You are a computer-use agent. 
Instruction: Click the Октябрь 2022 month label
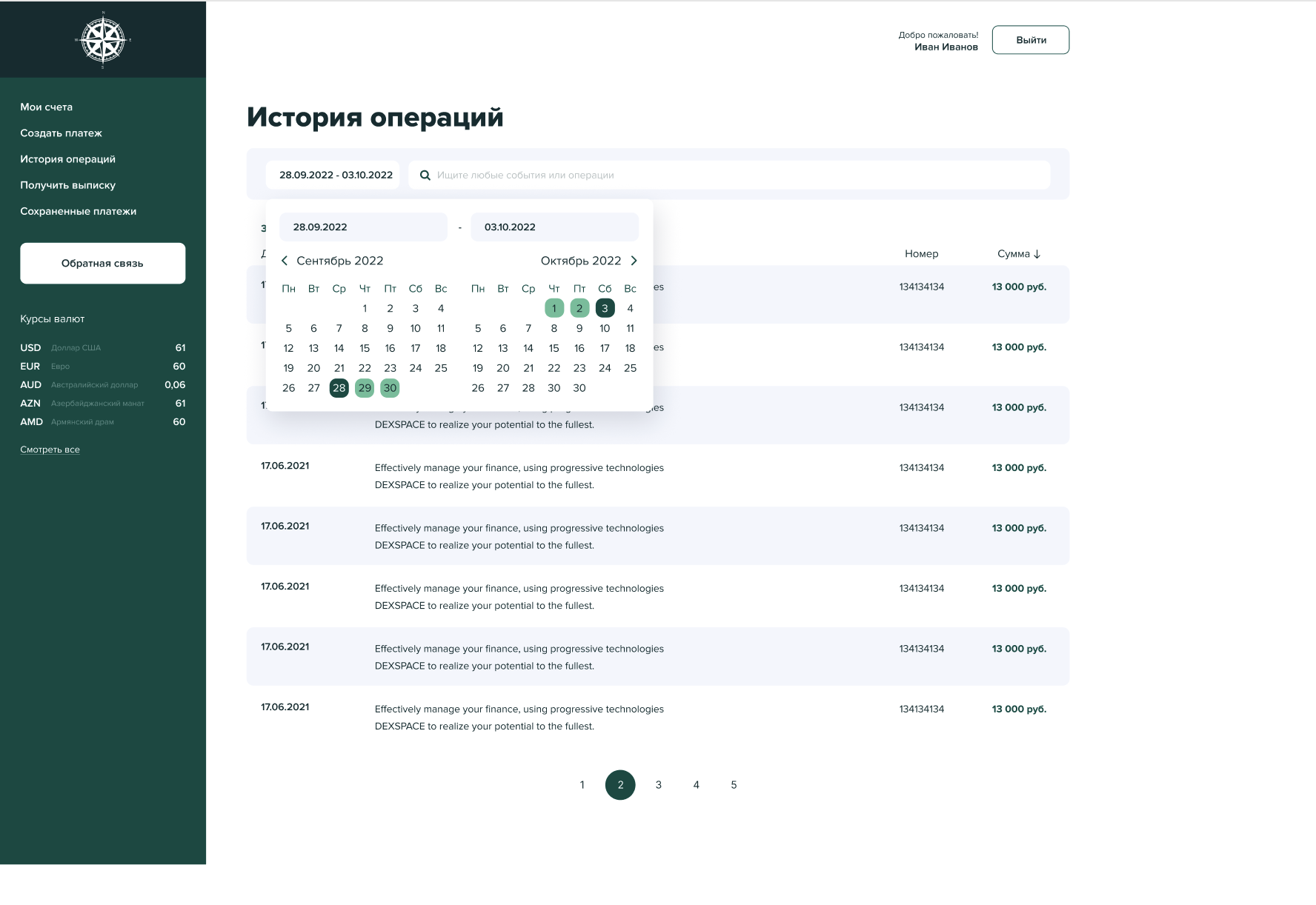(581, 261)
